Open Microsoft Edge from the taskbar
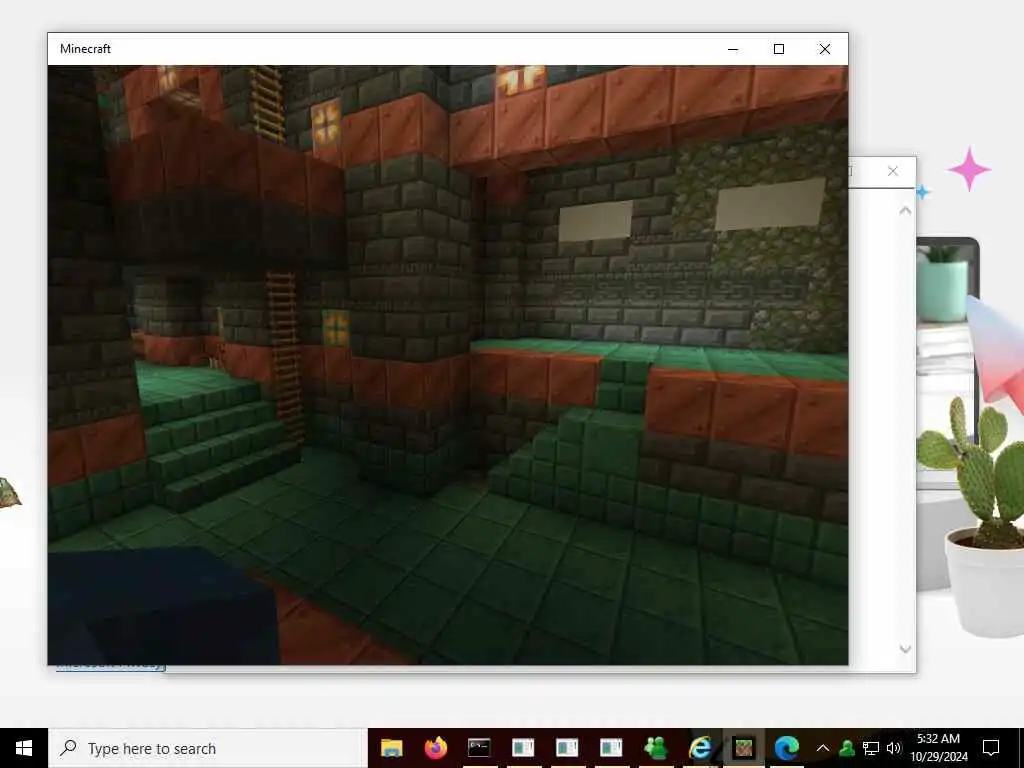This screenshot has width=1024, height=768. tap(787, 748)
